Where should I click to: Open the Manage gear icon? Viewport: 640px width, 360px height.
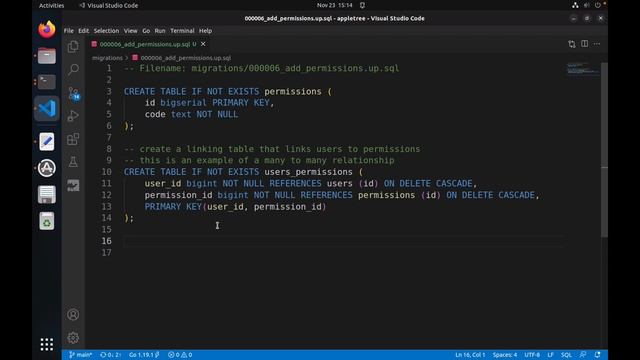click(73, 338)
